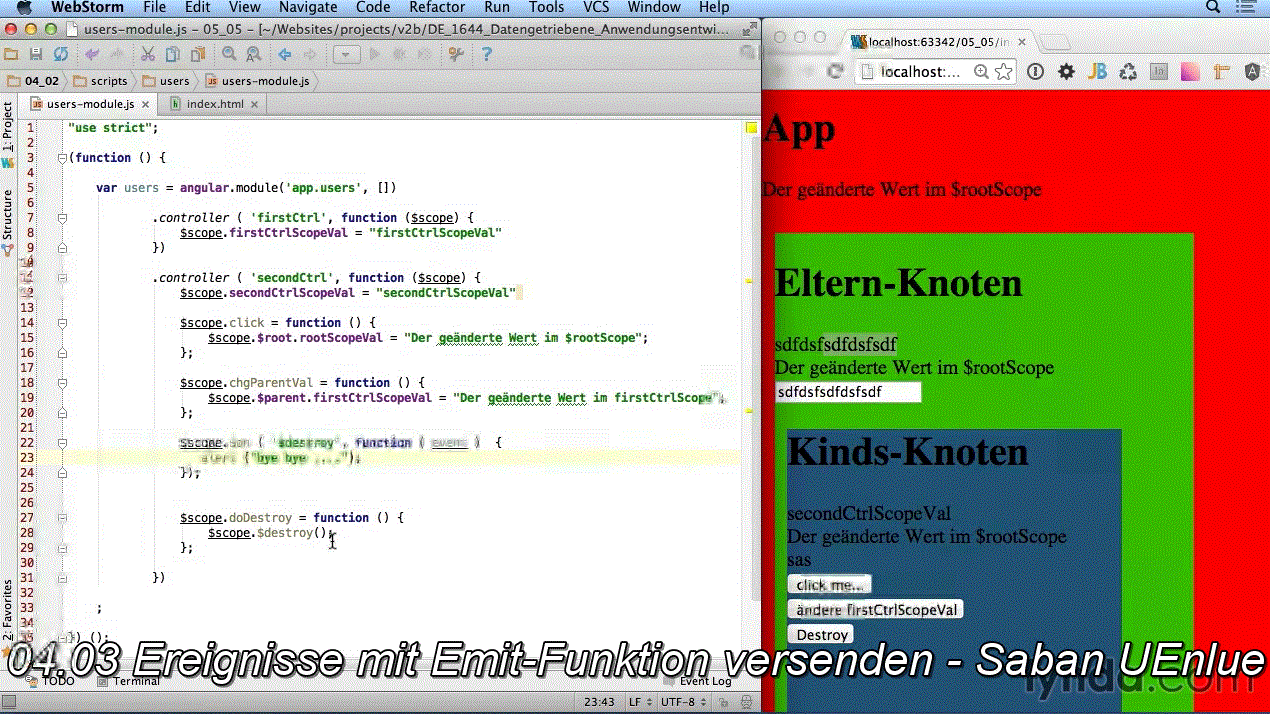This screenshot has height=714, width=1270.
Task: Bookmark page with the star icon
Action: click(x=1003, y=72)
